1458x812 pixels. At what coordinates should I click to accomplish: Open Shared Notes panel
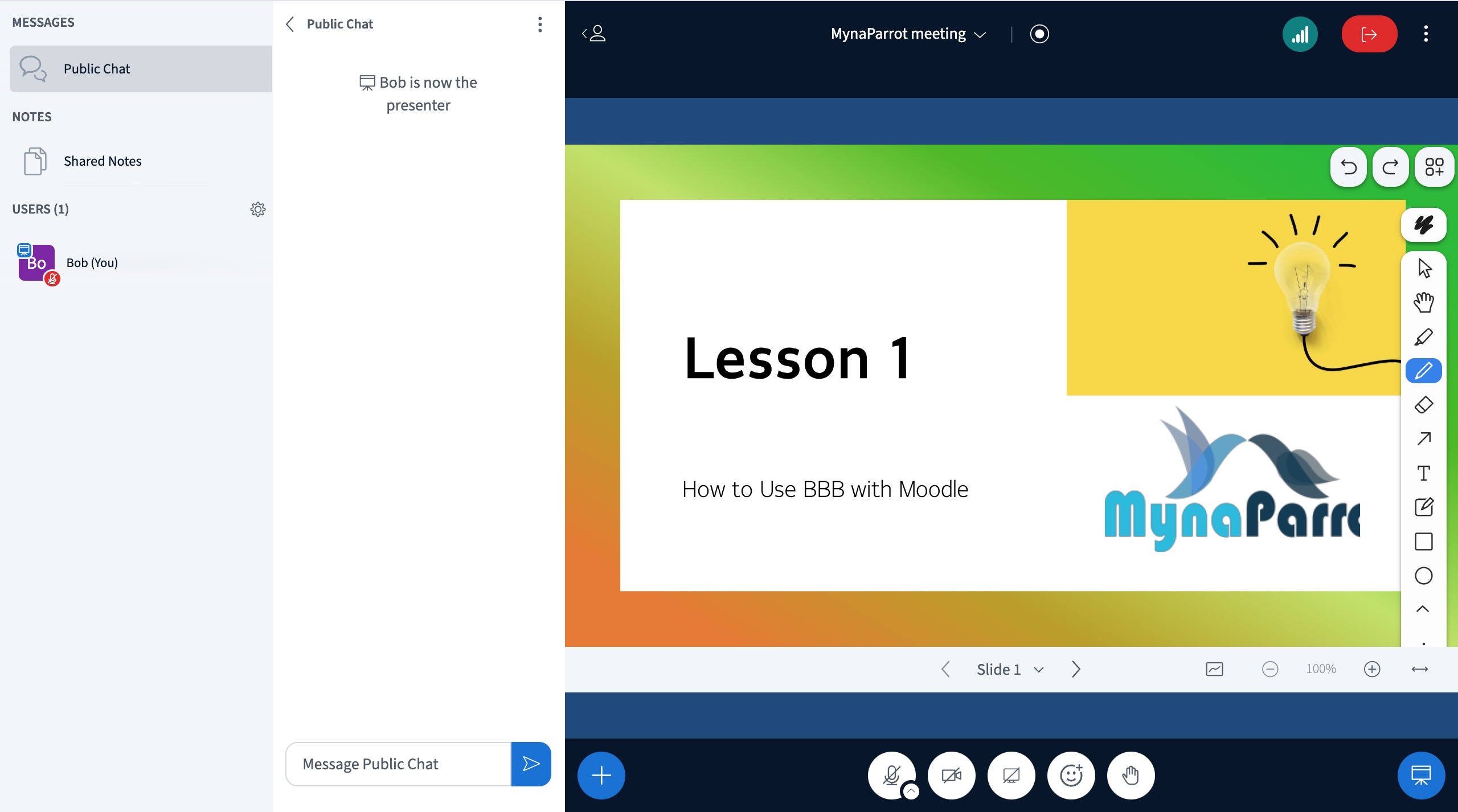[x=103, y=161]
